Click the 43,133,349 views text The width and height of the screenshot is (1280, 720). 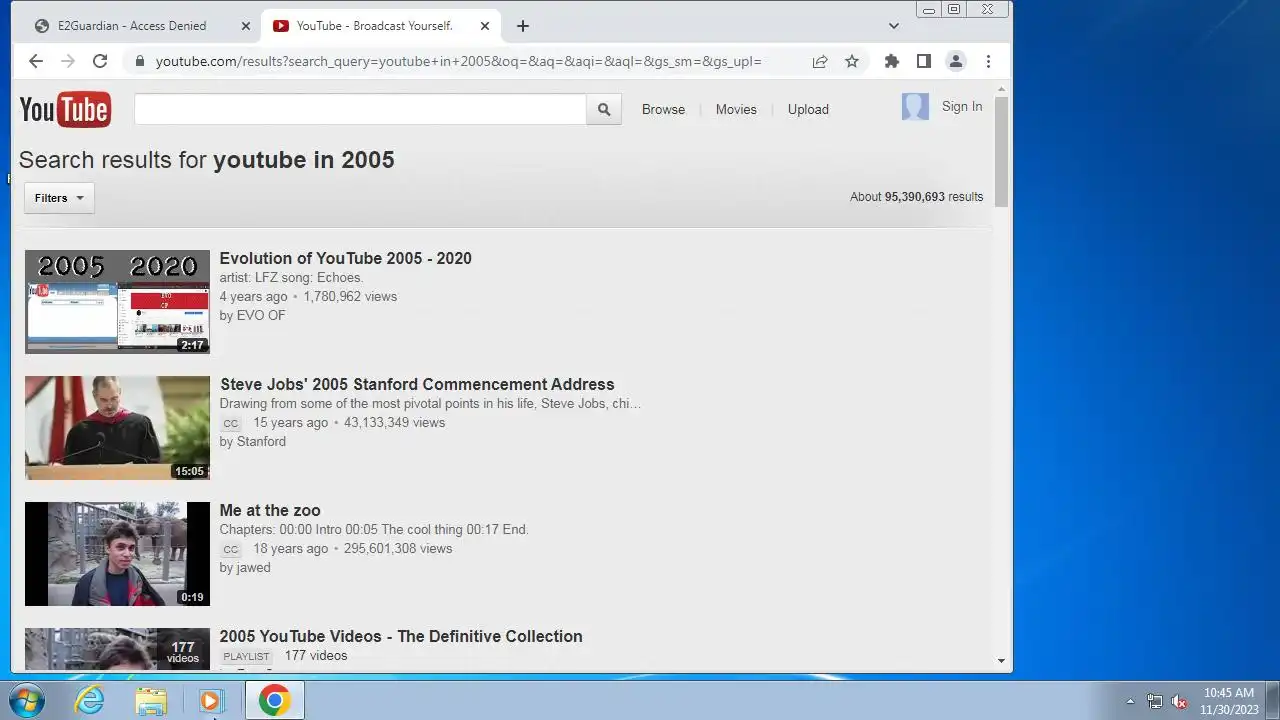[395, 422]
